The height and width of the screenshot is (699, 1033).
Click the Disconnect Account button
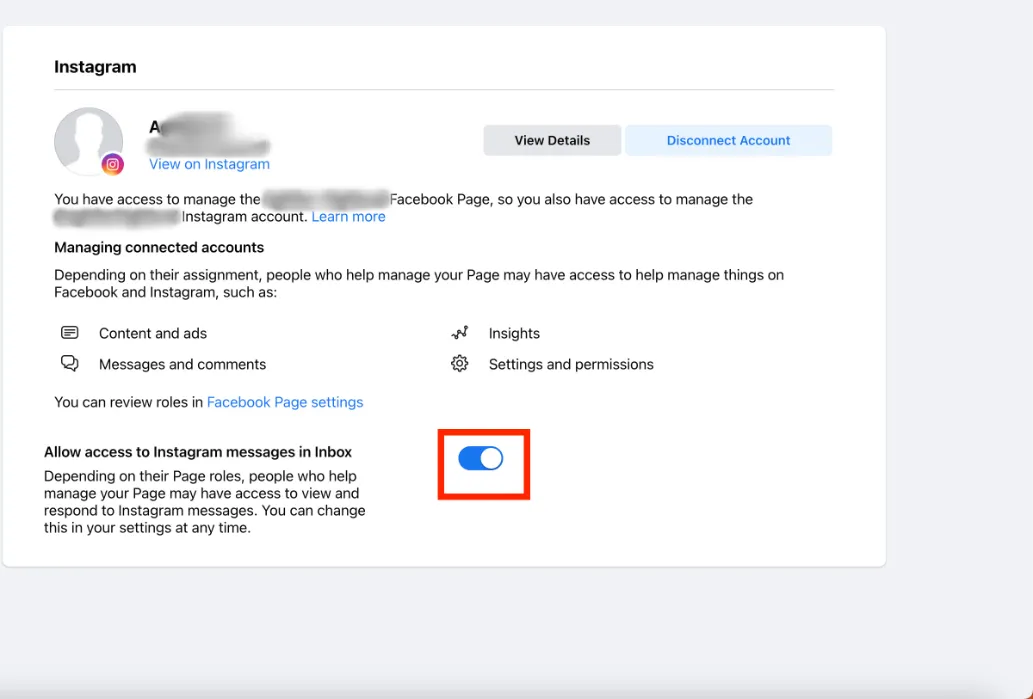[728, 140]
